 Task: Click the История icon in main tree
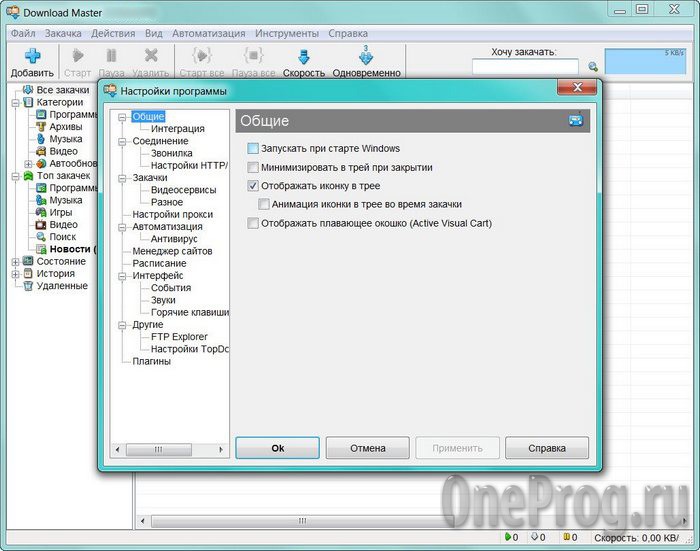tap(28, 273)
